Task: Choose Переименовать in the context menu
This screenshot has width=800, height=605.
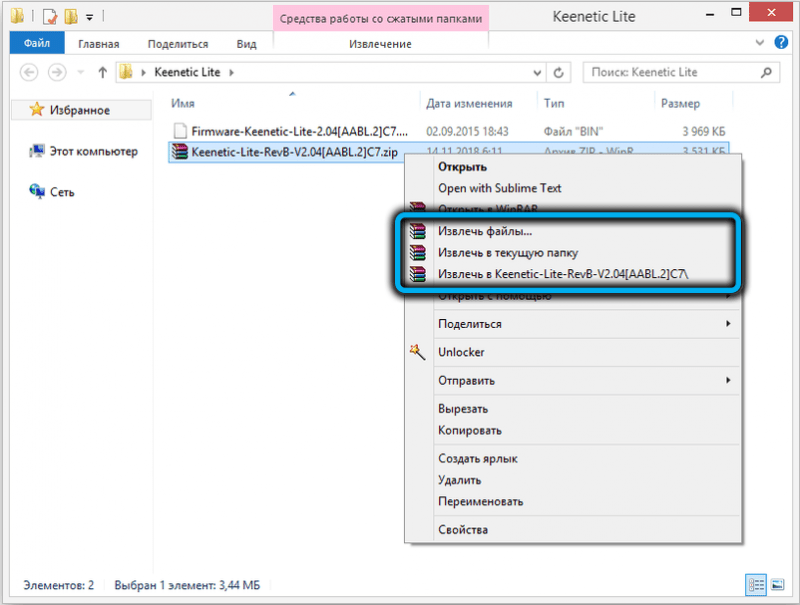Action: pyautogui.click(x=572, y=501)
